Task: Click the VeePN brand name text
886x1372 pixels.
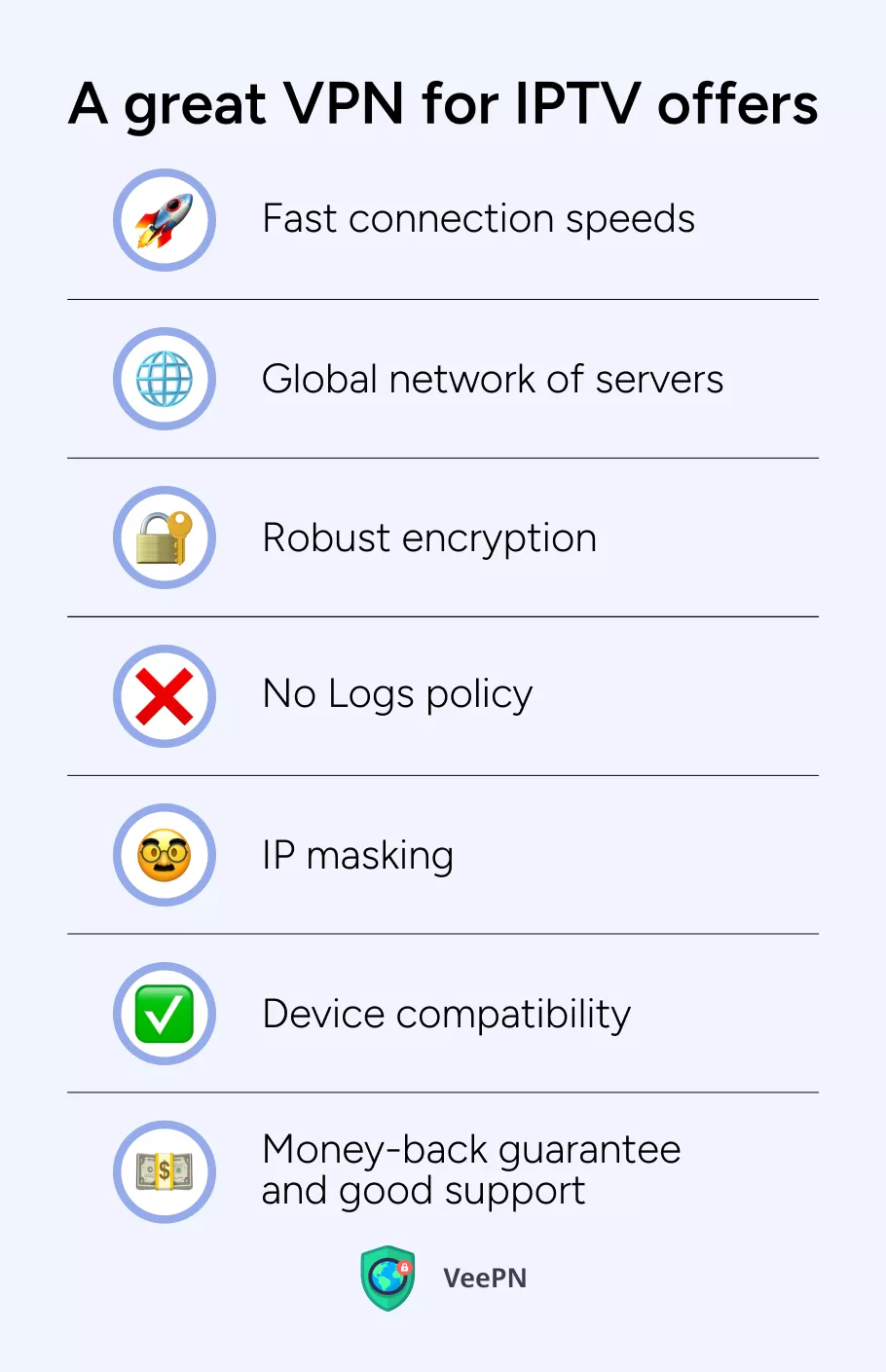Action: (x=485, y=1278)
